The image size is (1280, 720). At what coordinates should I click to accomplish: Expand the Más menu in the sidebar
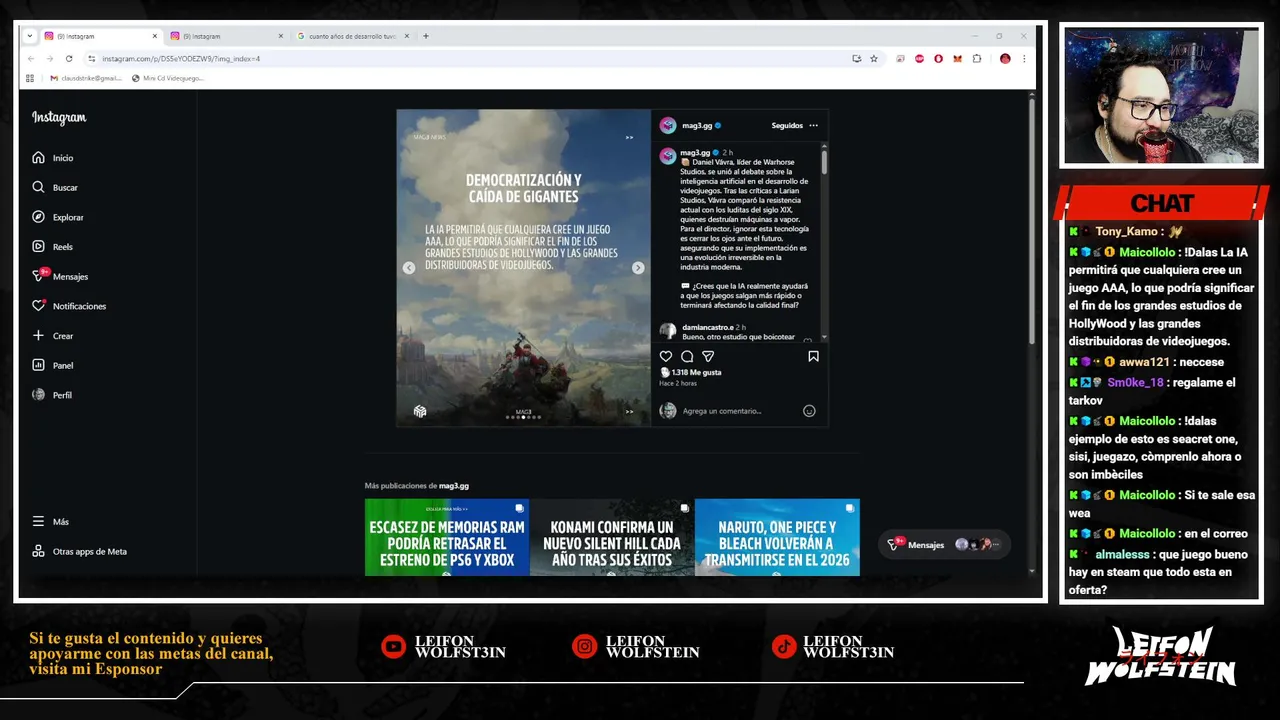51,522
